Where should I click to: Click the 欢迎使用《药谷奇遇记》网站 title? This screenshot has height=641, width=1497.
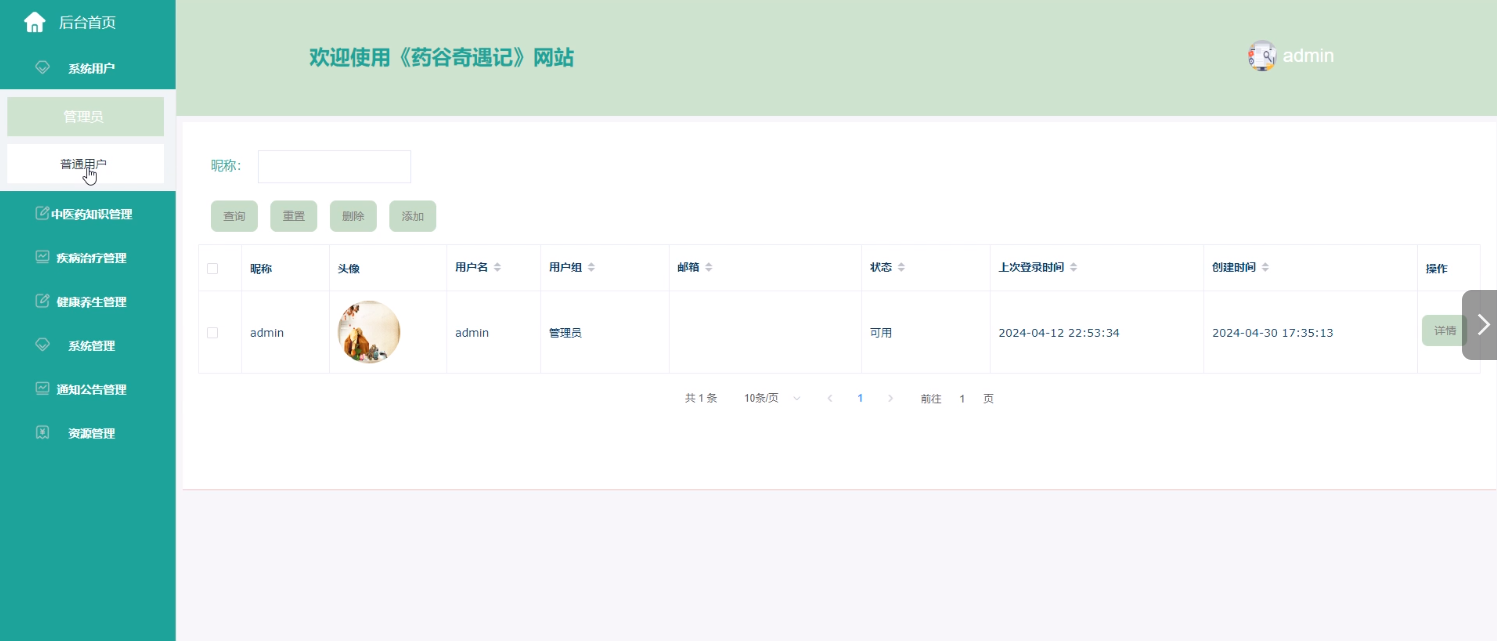click(442, 57)
